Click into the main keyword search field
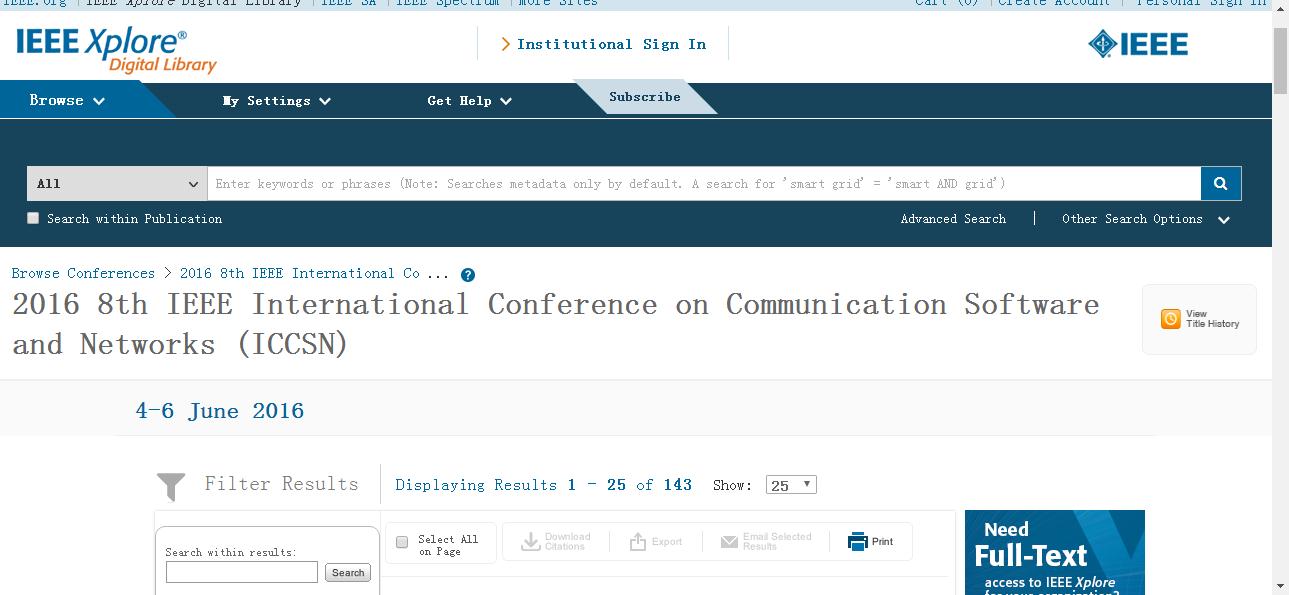 click(x=704, y=184)
